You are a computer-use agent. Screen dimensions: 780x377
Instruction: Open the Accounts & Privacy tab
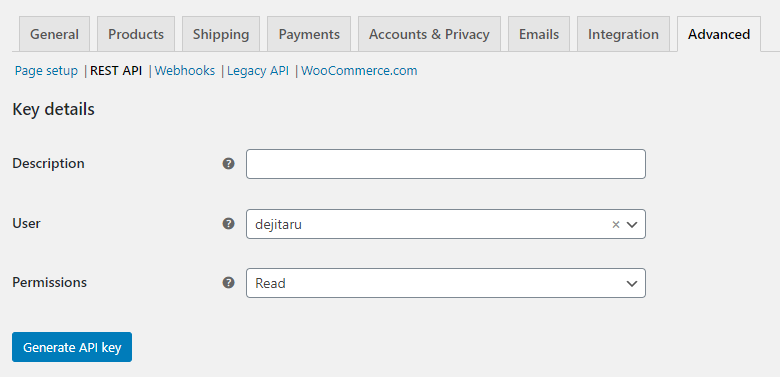(429, 34)
